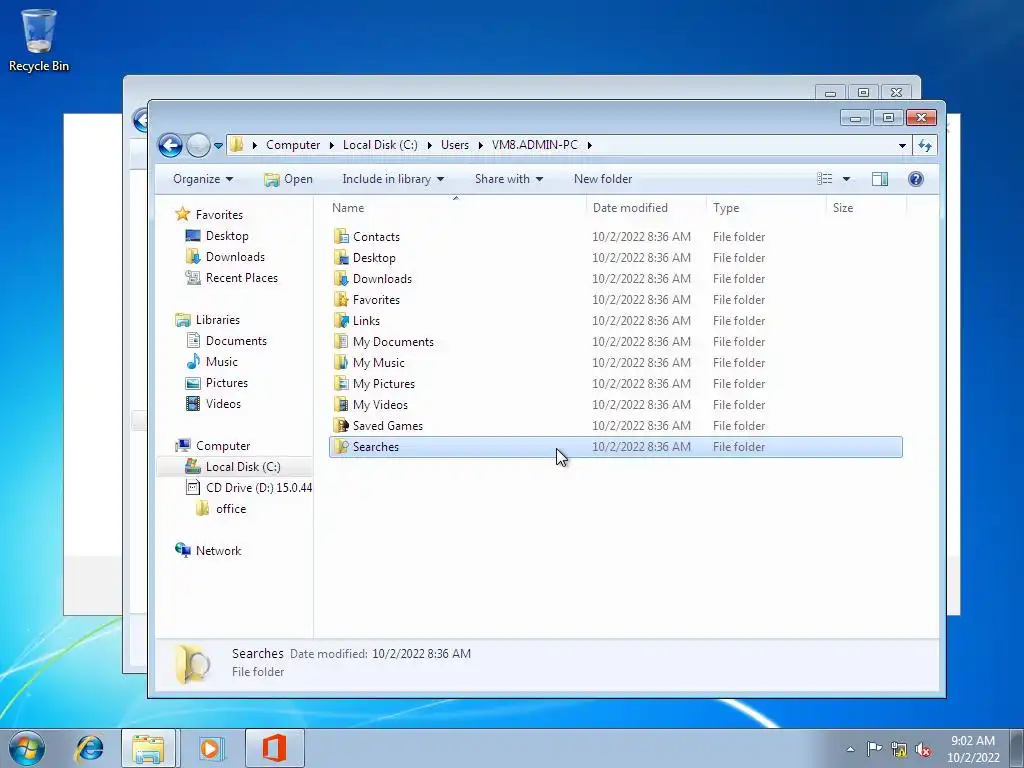Screen dimensions: 1024x768
Task: Show the preview pane
Action: point(880,179)
